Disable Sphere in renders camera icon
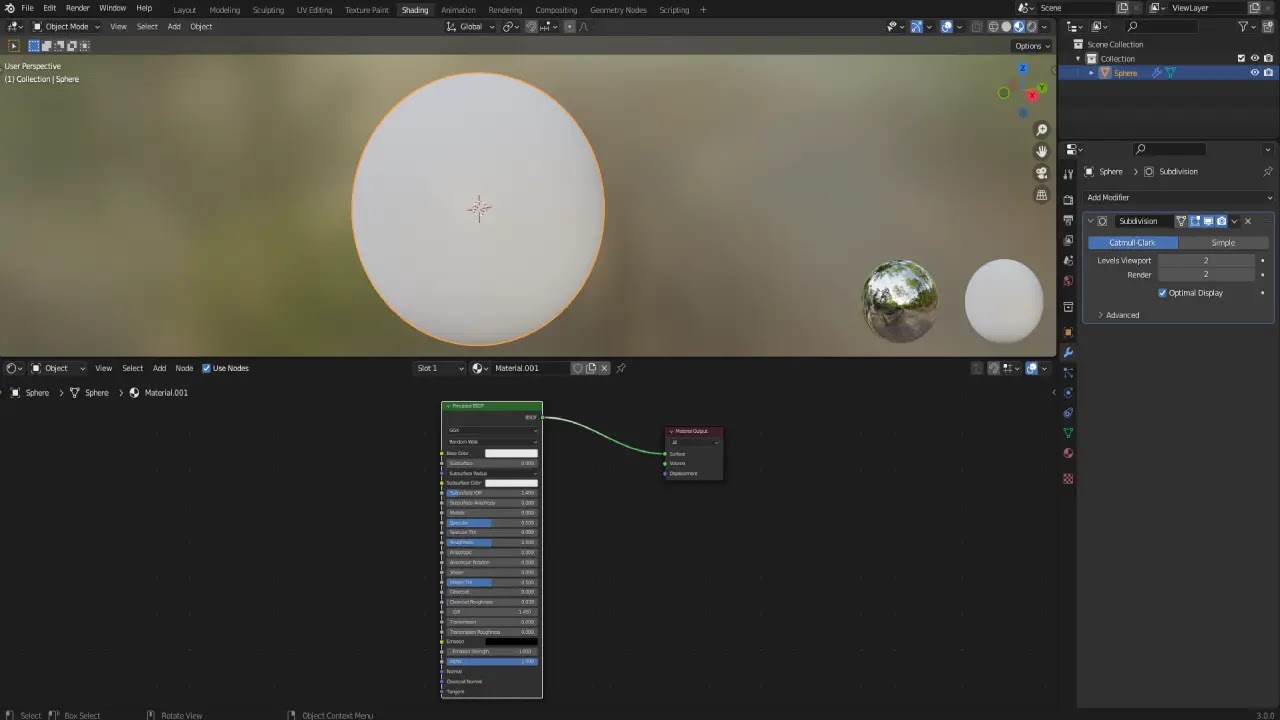Viewport: 1280px width, 720px height. pyautogui.click(x=1268, y=73)
